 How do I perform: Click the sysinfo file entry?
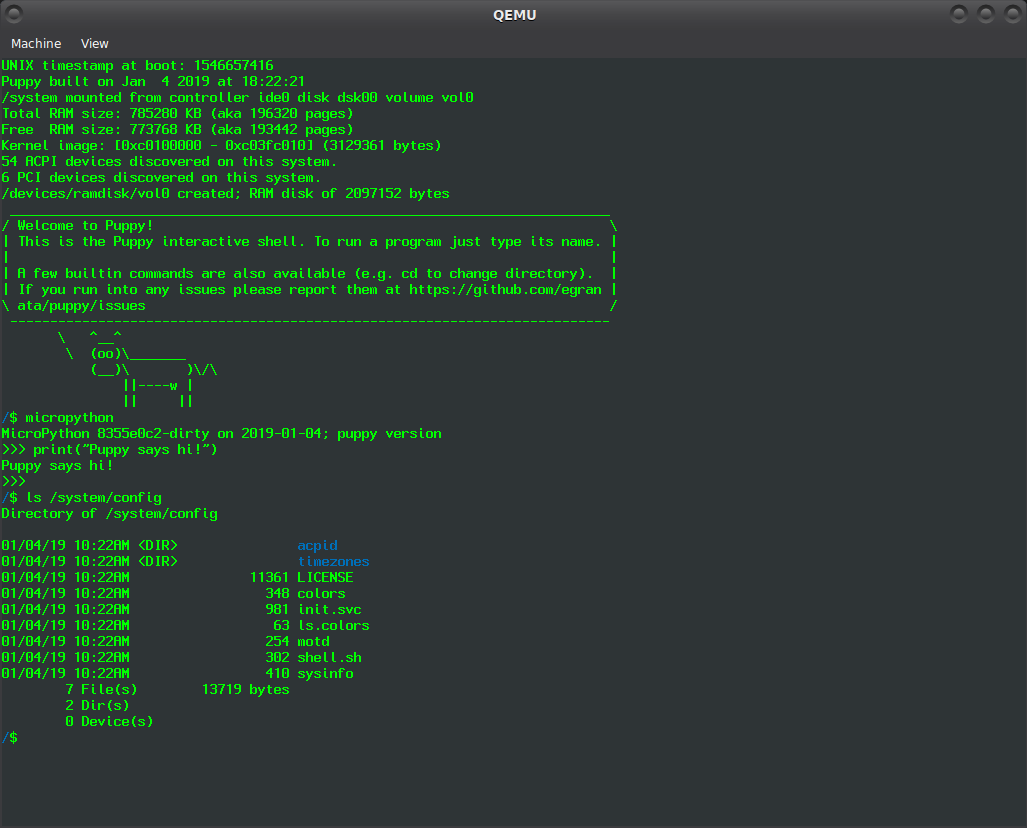(x=325, y=674)
